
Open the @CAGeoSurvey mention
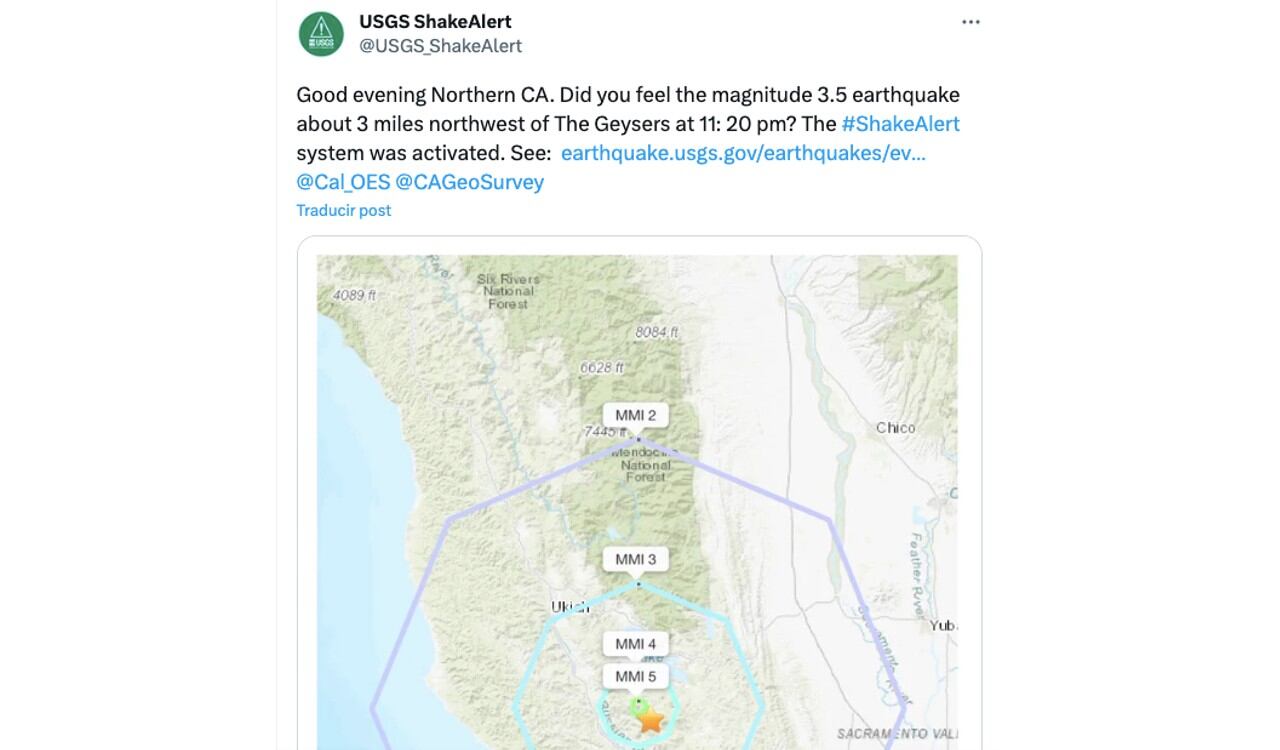(x=468, y=181)
